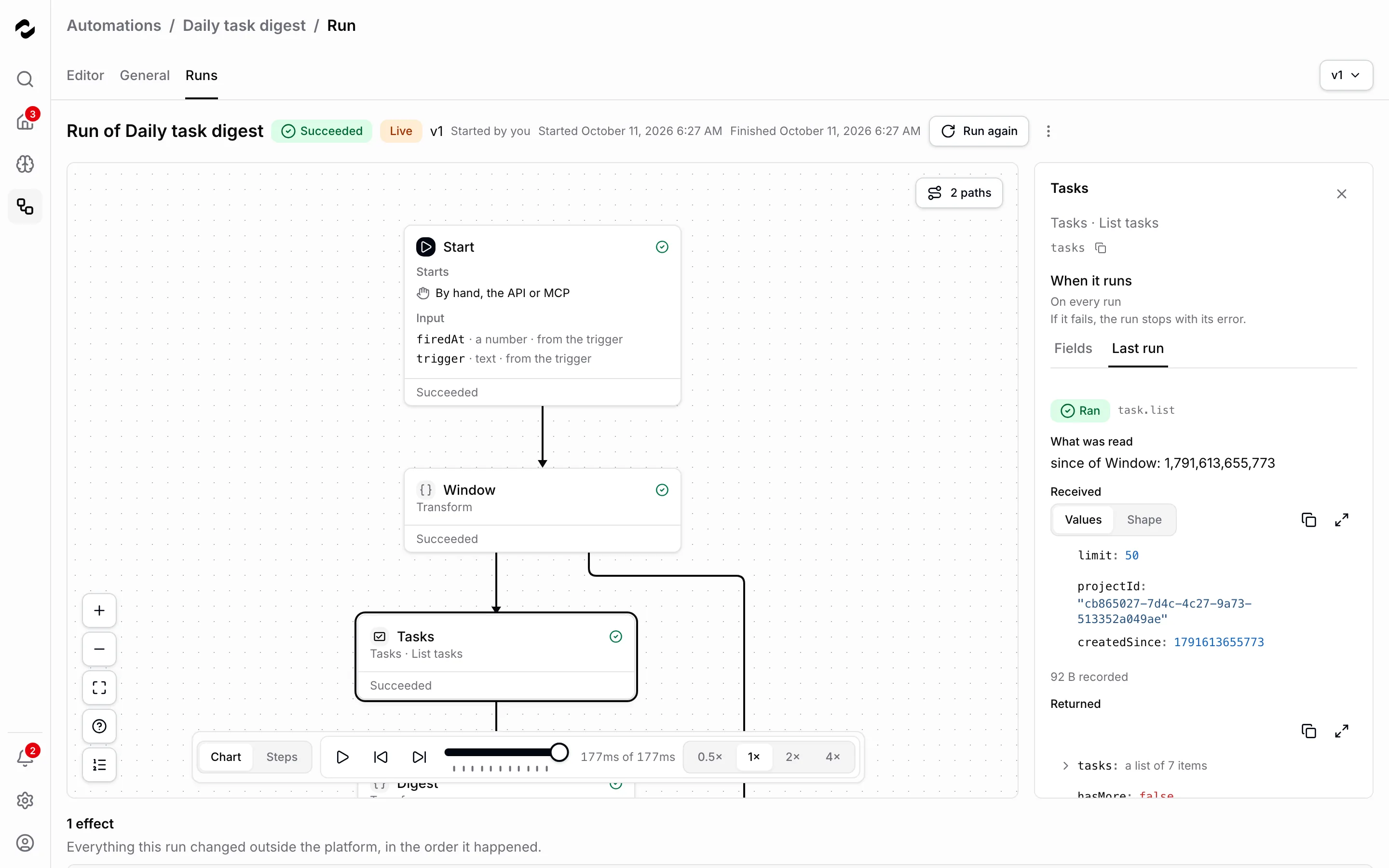Set playback speed to 2×
Screen dimensions: 1389x868
(793, 757)
